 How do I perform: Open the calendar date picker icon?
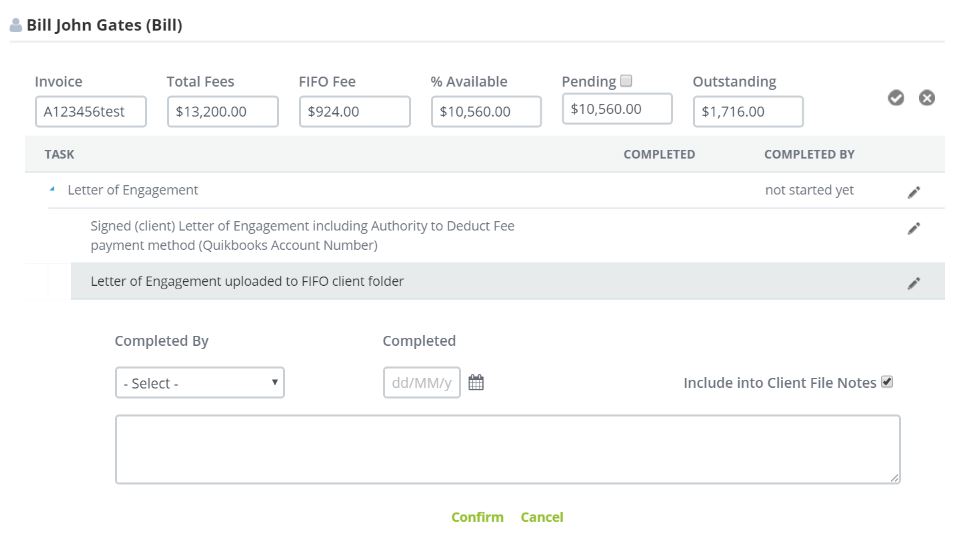point(476,382)
